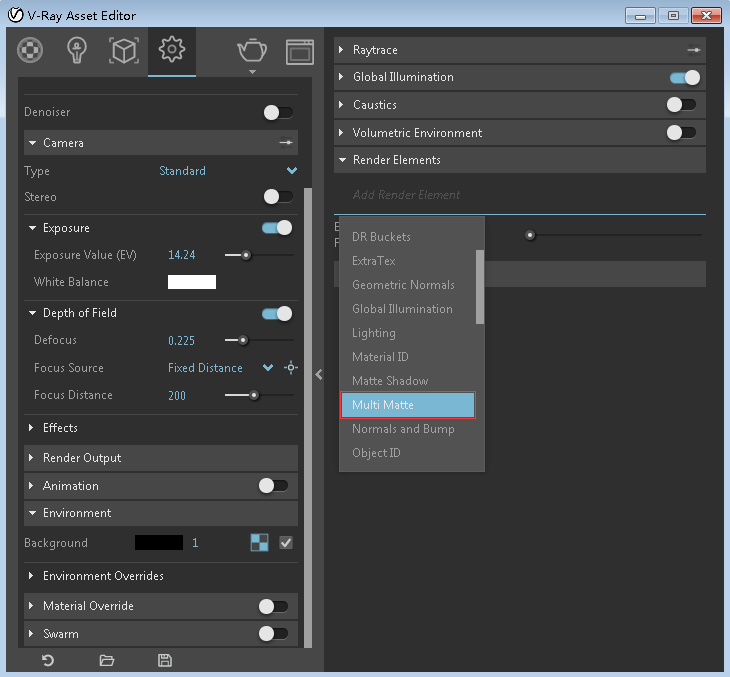Click the White Balance color swatch
The height and width of the screenshot is (677, 730).
(x=192, y=282)
